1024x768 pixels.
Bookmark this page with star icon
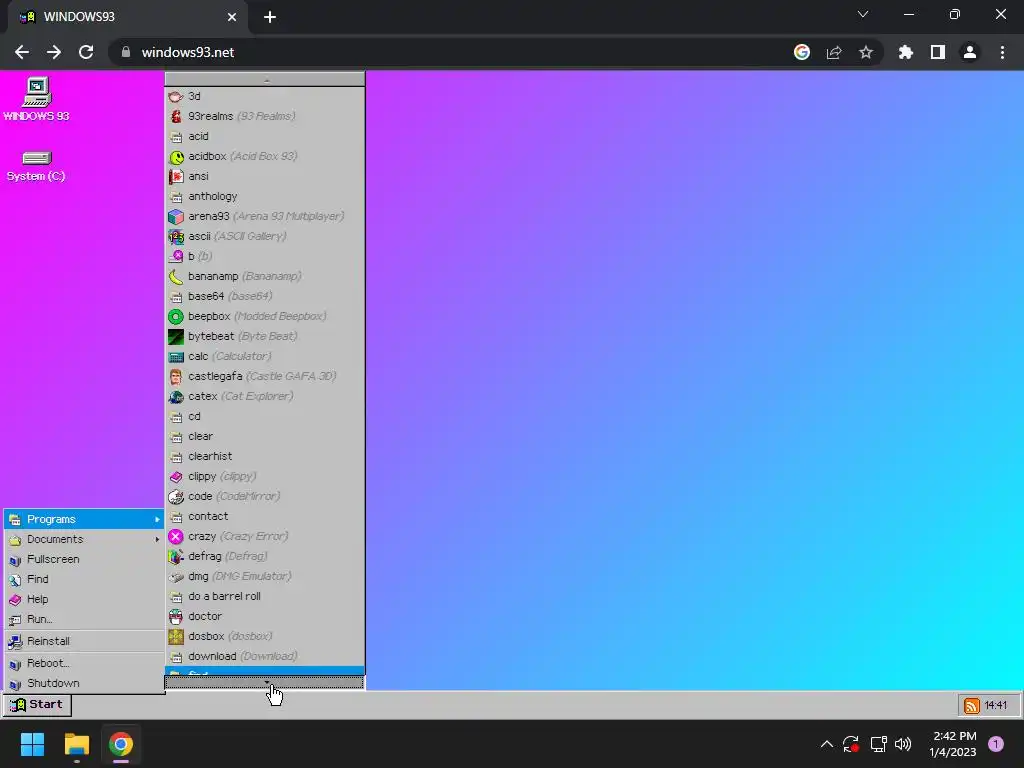(866, 52)
